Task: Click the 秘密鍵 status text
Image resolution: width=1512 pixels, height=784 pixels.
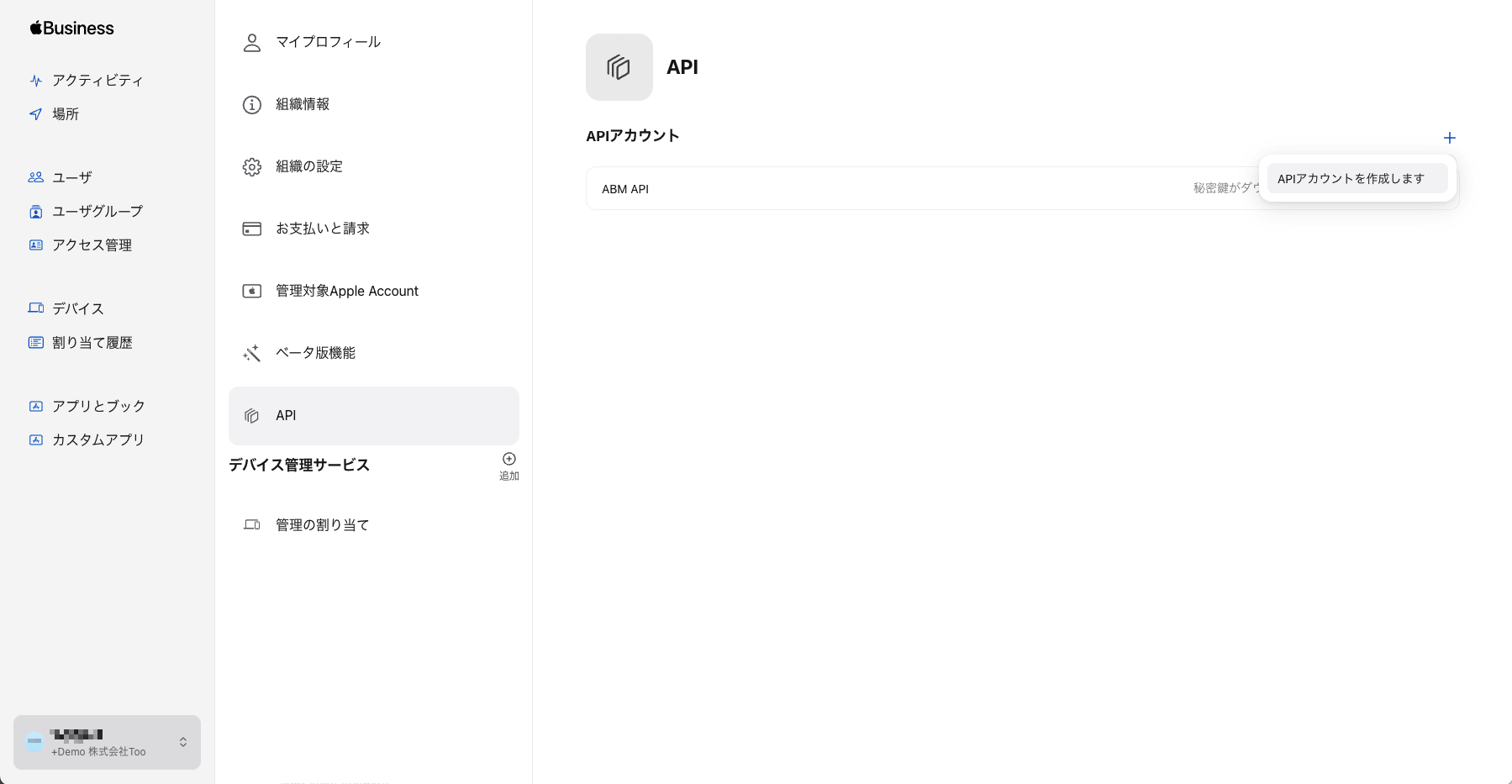Action: (1226, 188)
